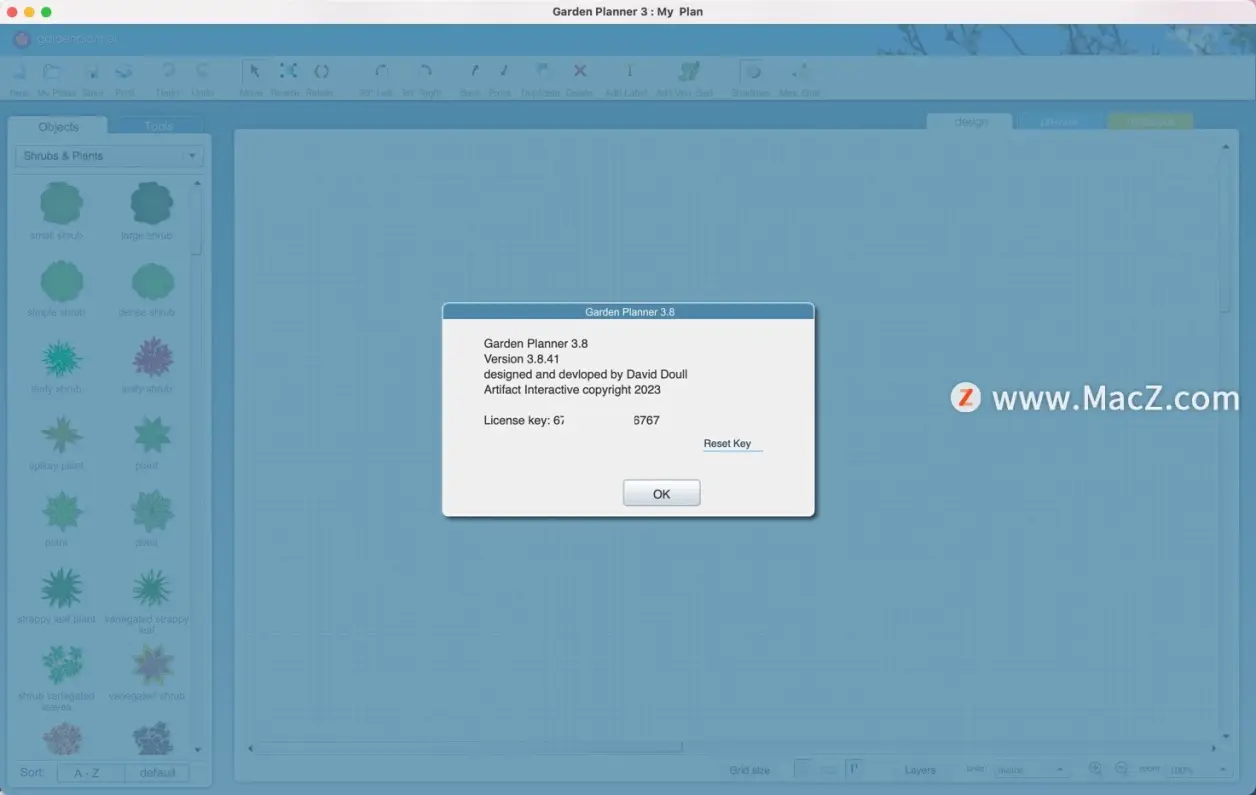
Task: Select the variegated strappy leaf object
Action: 152,588
